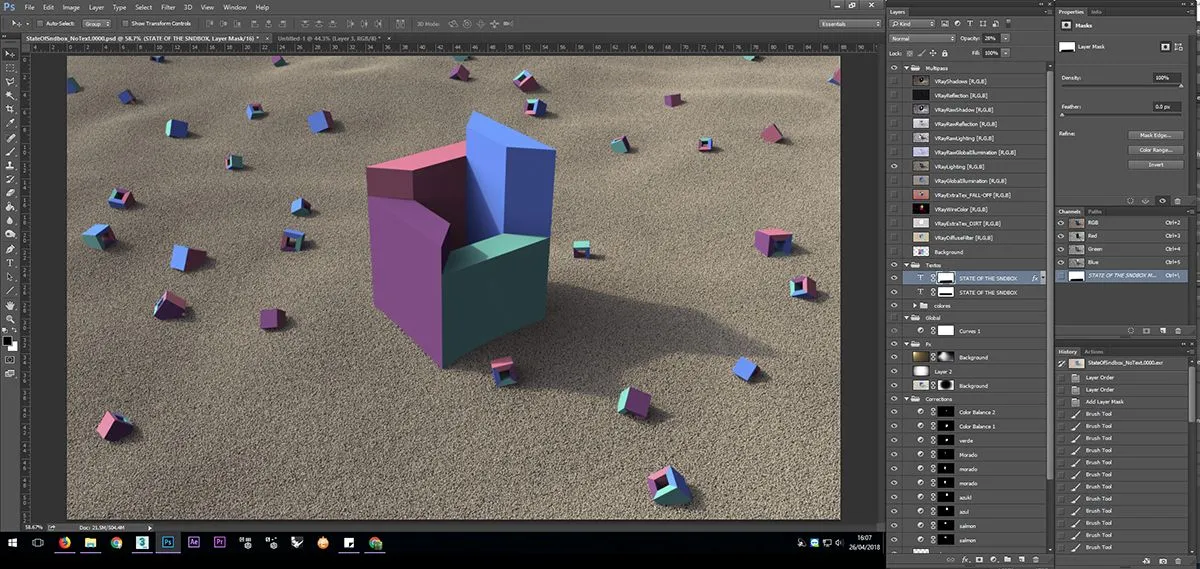Open After Effects from the Windows taskbar
Image resolution: width=1200 pixels, height=569 pixels.
(195, 542)
